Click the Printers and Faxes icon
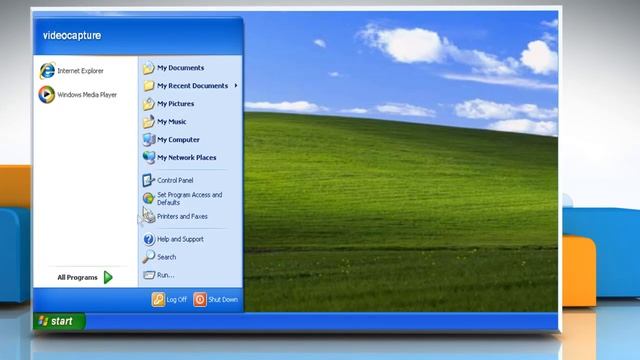 pyautogui.click(x=149, y=216)
